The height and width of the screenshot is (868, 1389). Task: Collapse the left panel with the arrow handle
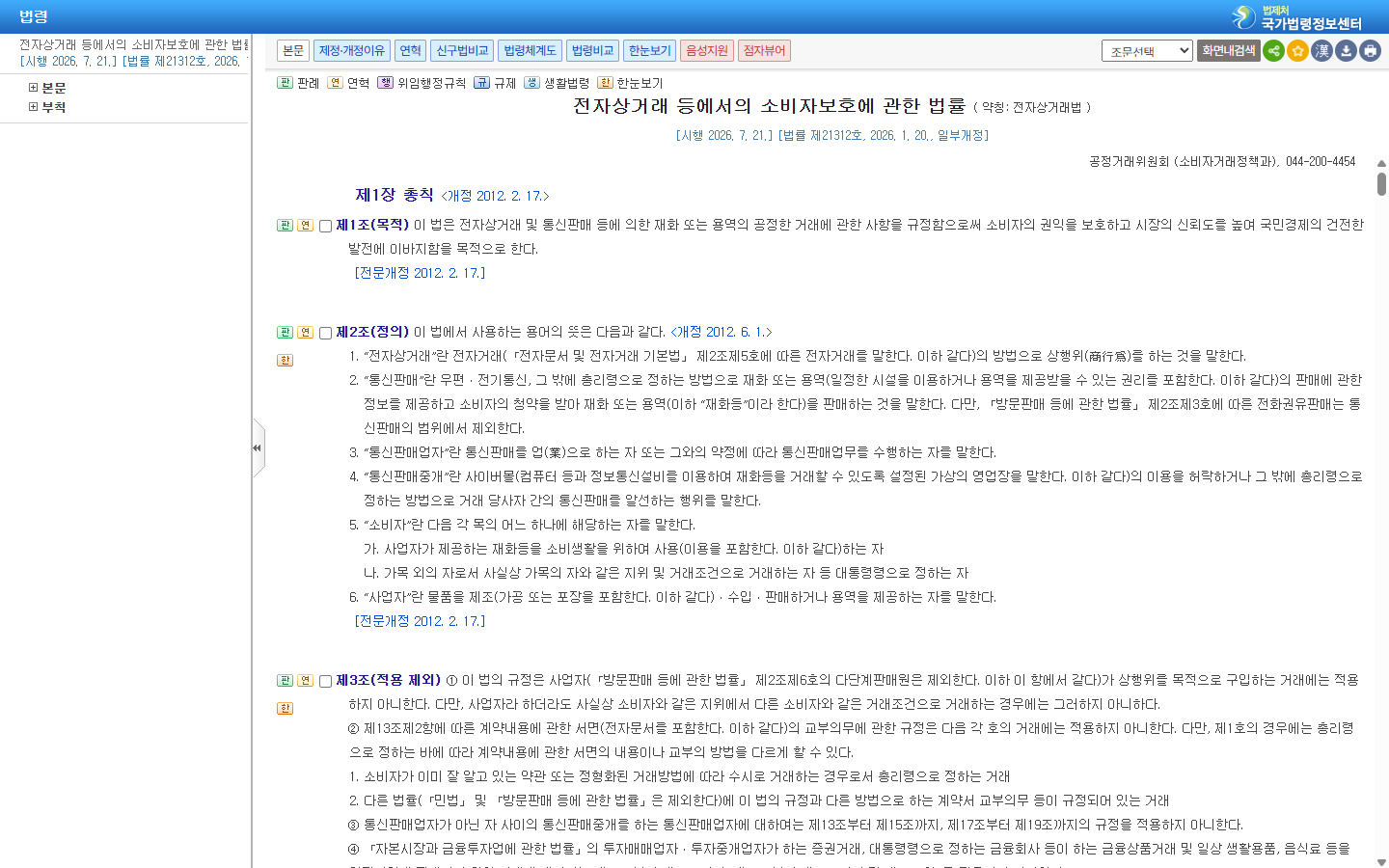(x=258, y=448)
